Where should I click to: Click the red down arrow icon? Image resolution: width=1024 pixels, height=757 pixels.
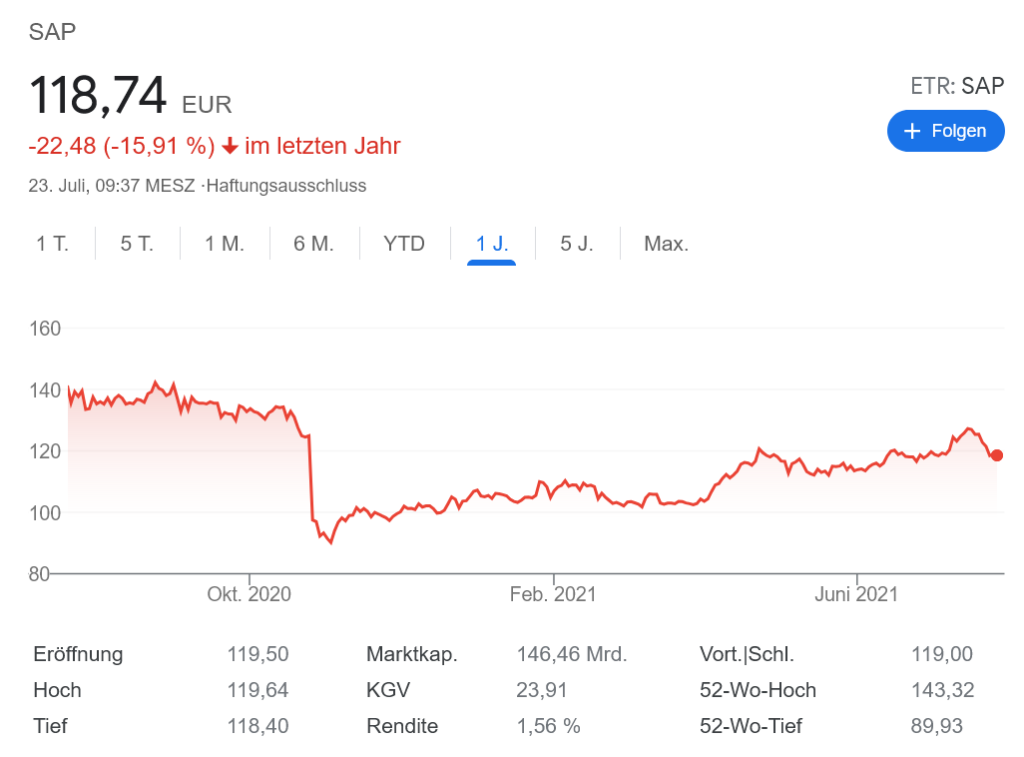click(x=230, y=146)
